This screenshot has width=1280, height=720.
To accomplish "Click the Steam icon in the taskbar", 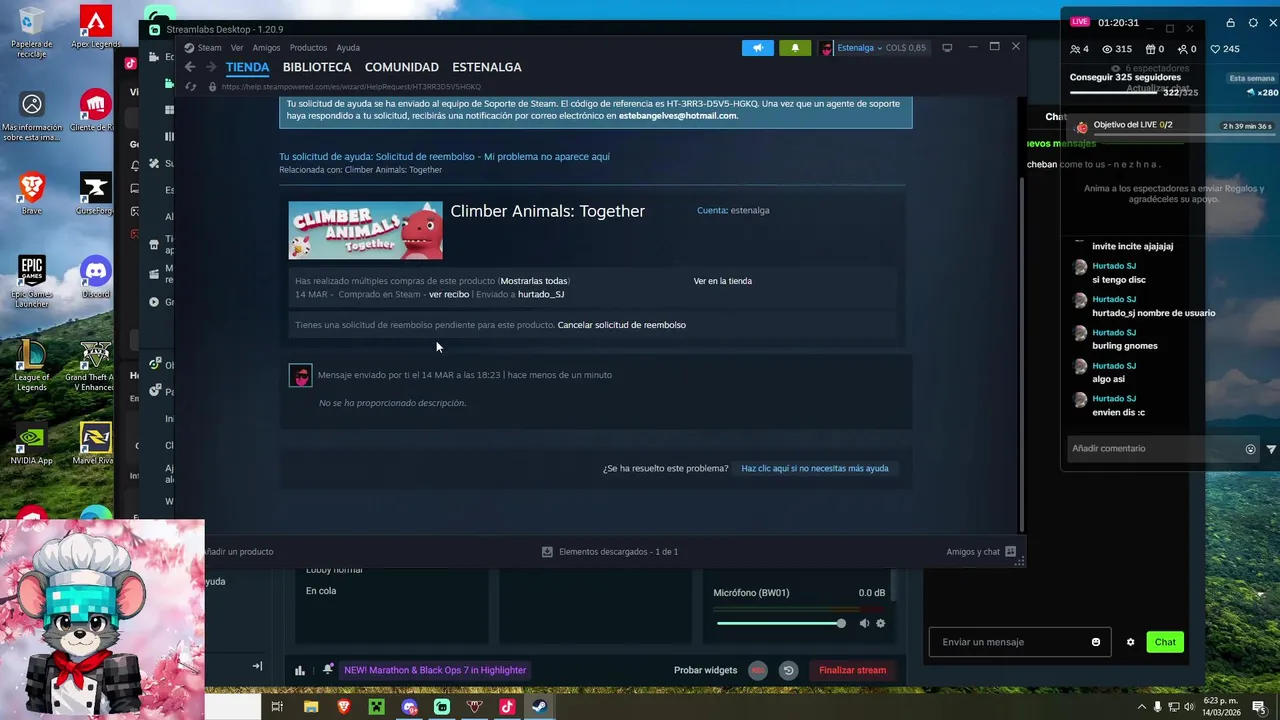I will pyautogui.click(x=539, y=707).
